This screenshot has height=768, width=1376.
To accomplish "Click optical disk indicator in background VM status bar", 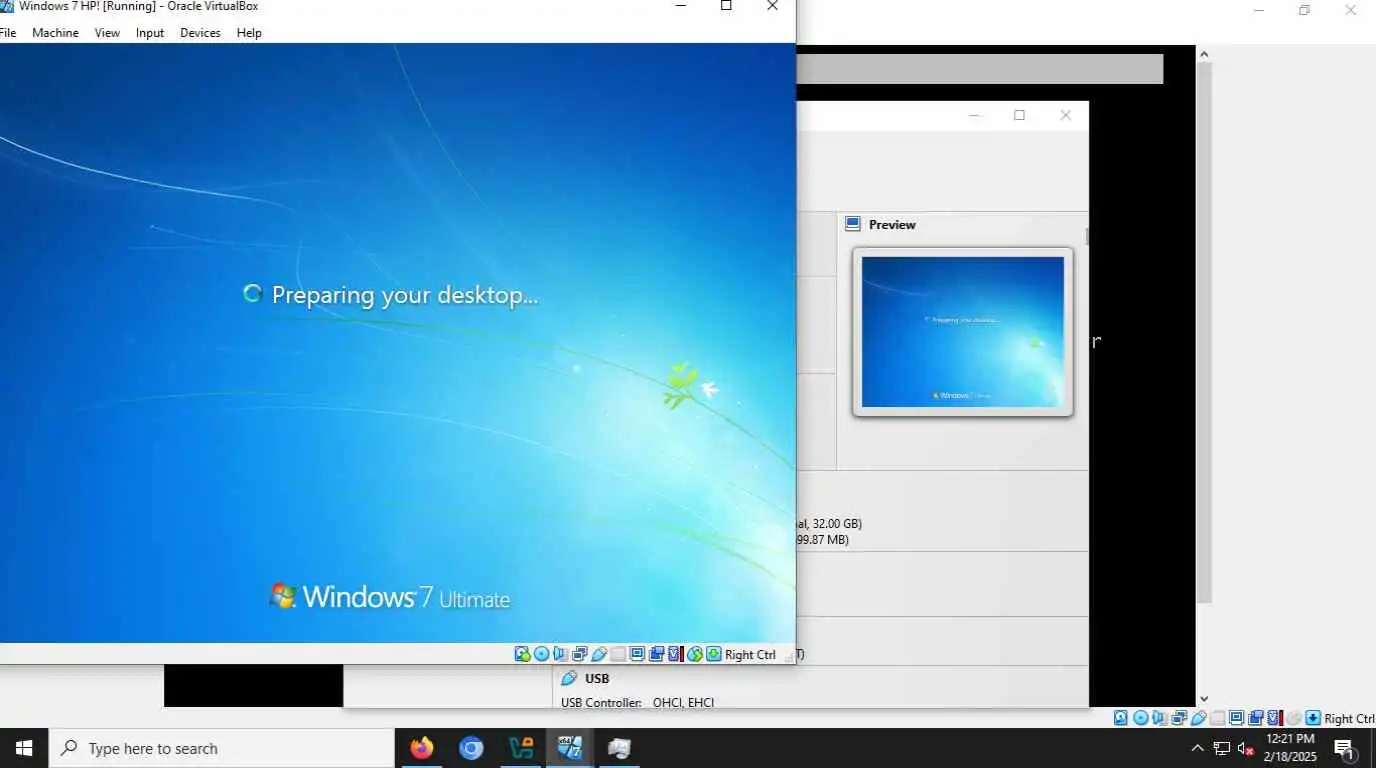I will click(1140, 718).
